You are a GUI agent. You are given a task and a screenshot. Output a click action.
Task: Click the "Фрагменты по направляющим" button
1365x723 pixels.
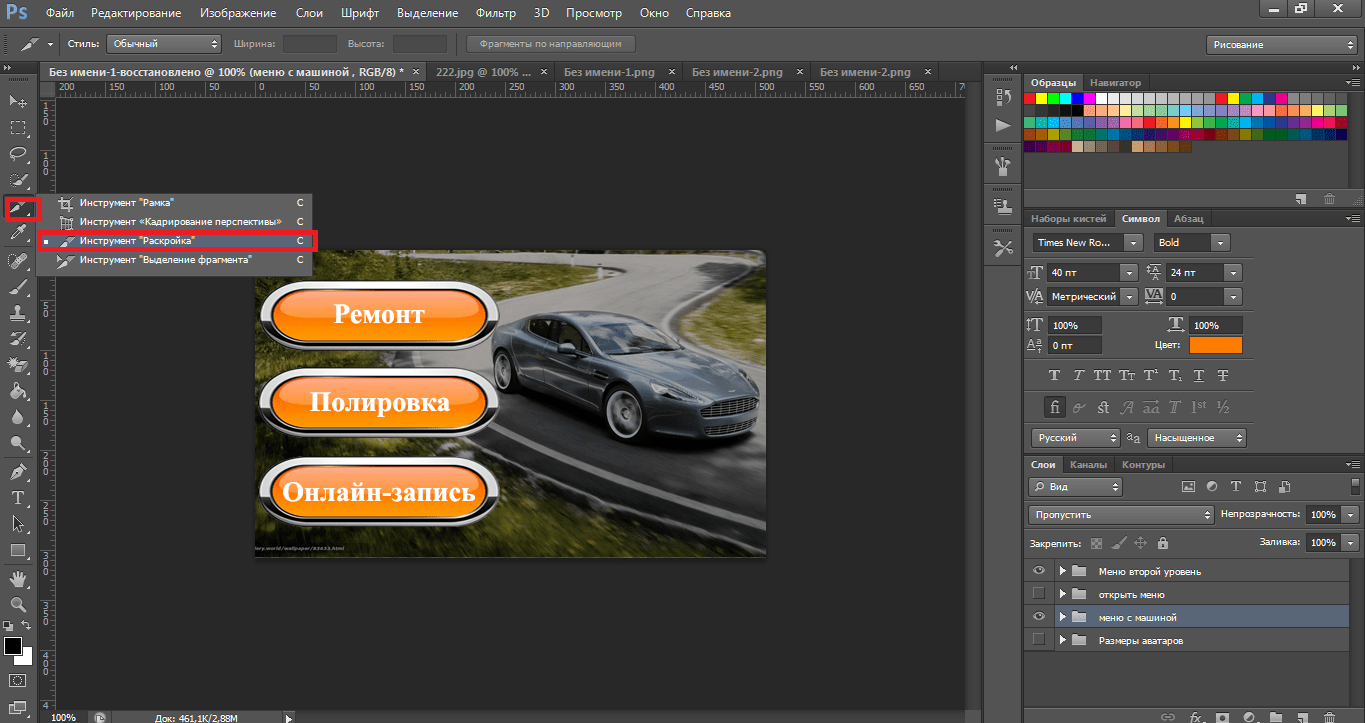(550, 44)
